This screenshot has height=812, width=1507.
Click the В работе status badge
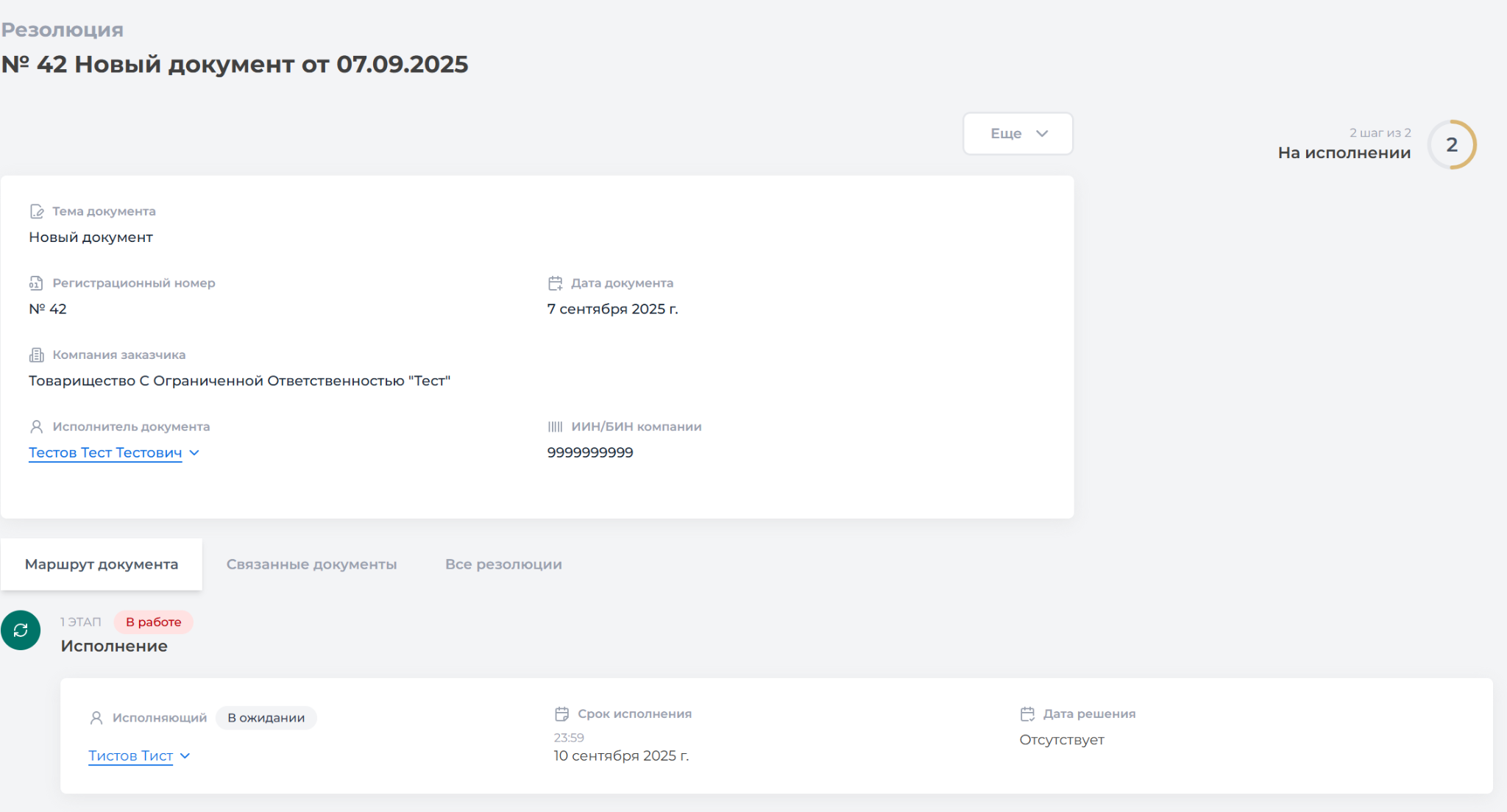coord(153,622)
